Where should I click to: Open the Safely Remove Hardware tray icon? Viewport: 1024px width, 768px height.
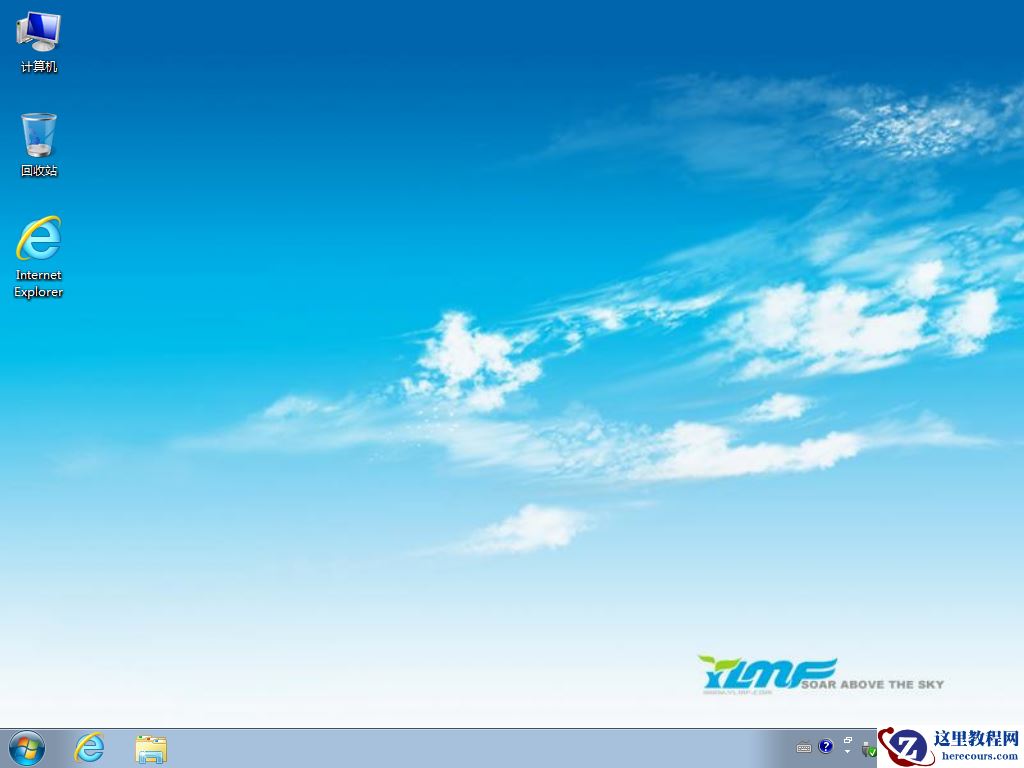866,751
